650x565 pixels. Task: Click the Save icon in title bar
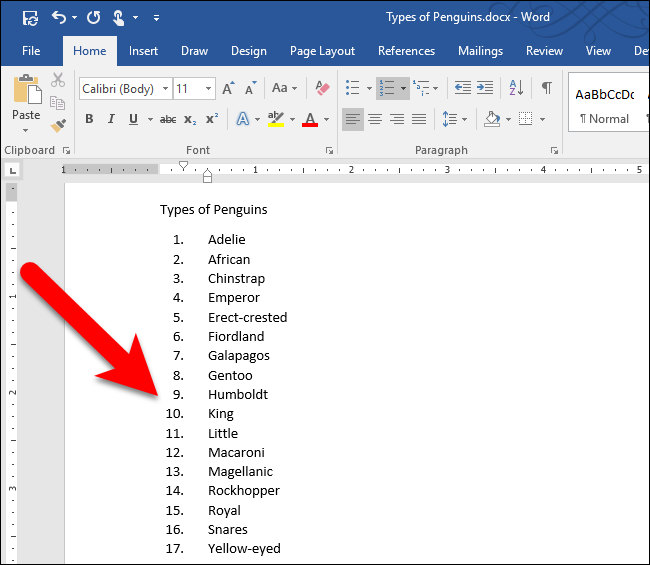pos(30,18)
